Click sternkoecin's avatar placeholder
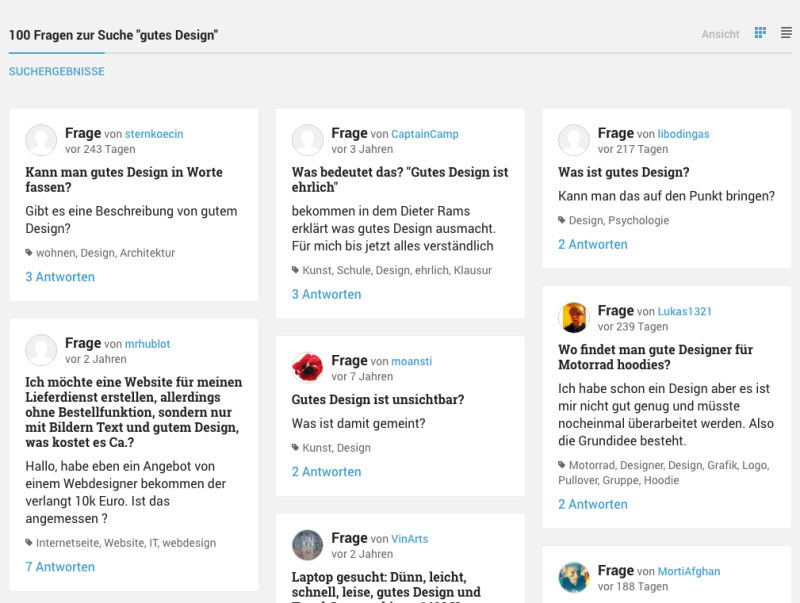 [x=41, y=140]
